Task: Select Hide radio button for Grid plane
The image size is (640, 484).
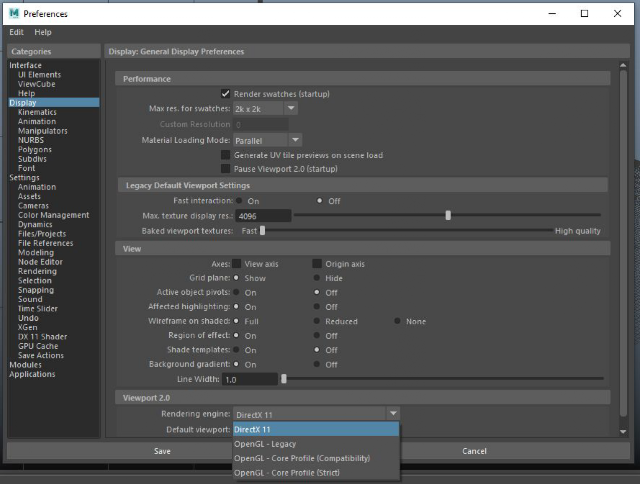Action: 317,278
